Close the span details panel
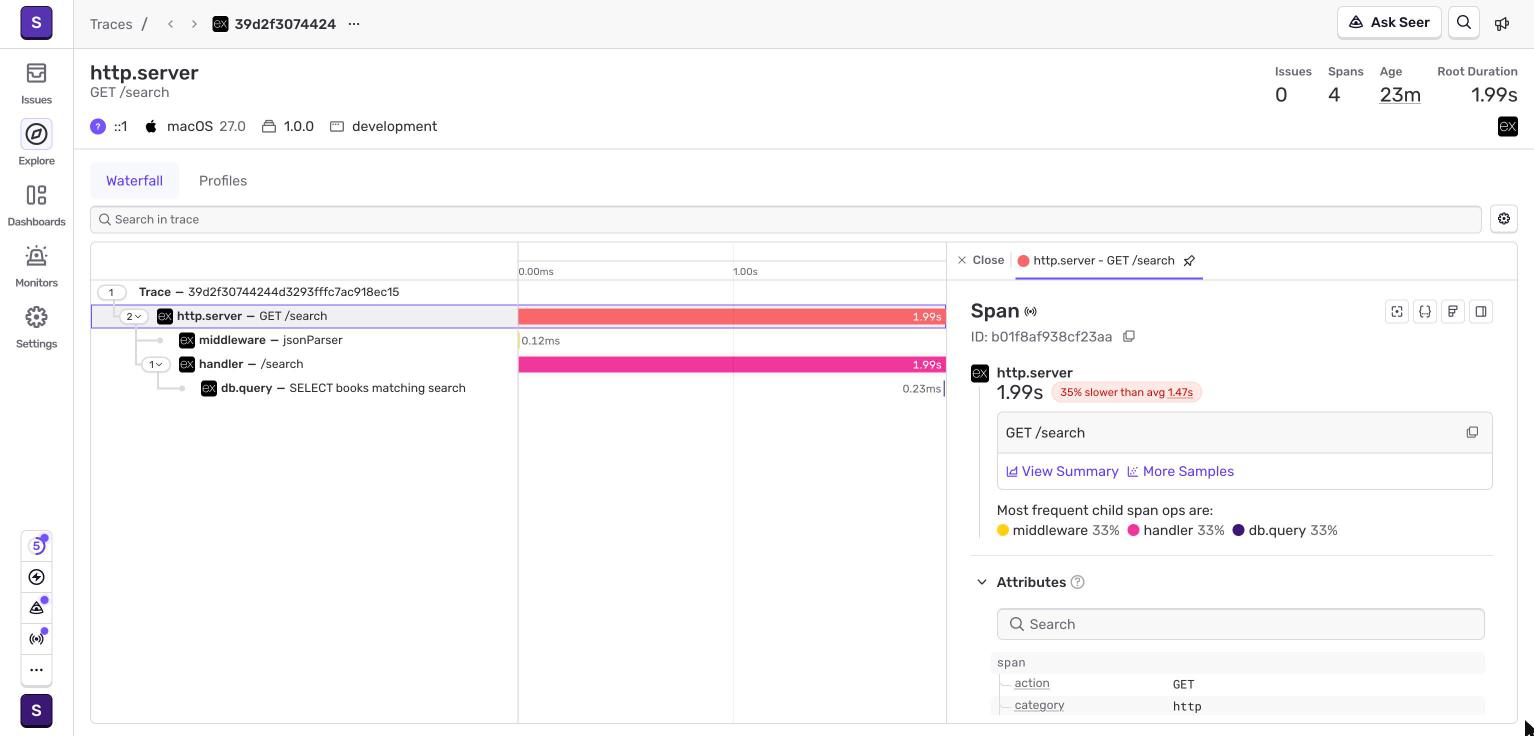Screen dimensions: 1534x736 click(x=980, y=261)
